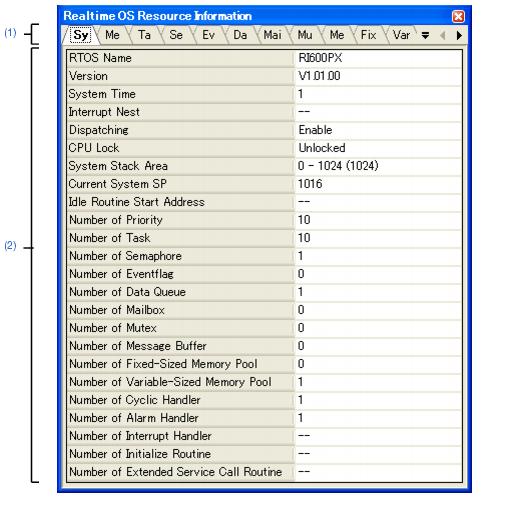Open the Var tab
512x510 pixels.
[x=401, y=35]
